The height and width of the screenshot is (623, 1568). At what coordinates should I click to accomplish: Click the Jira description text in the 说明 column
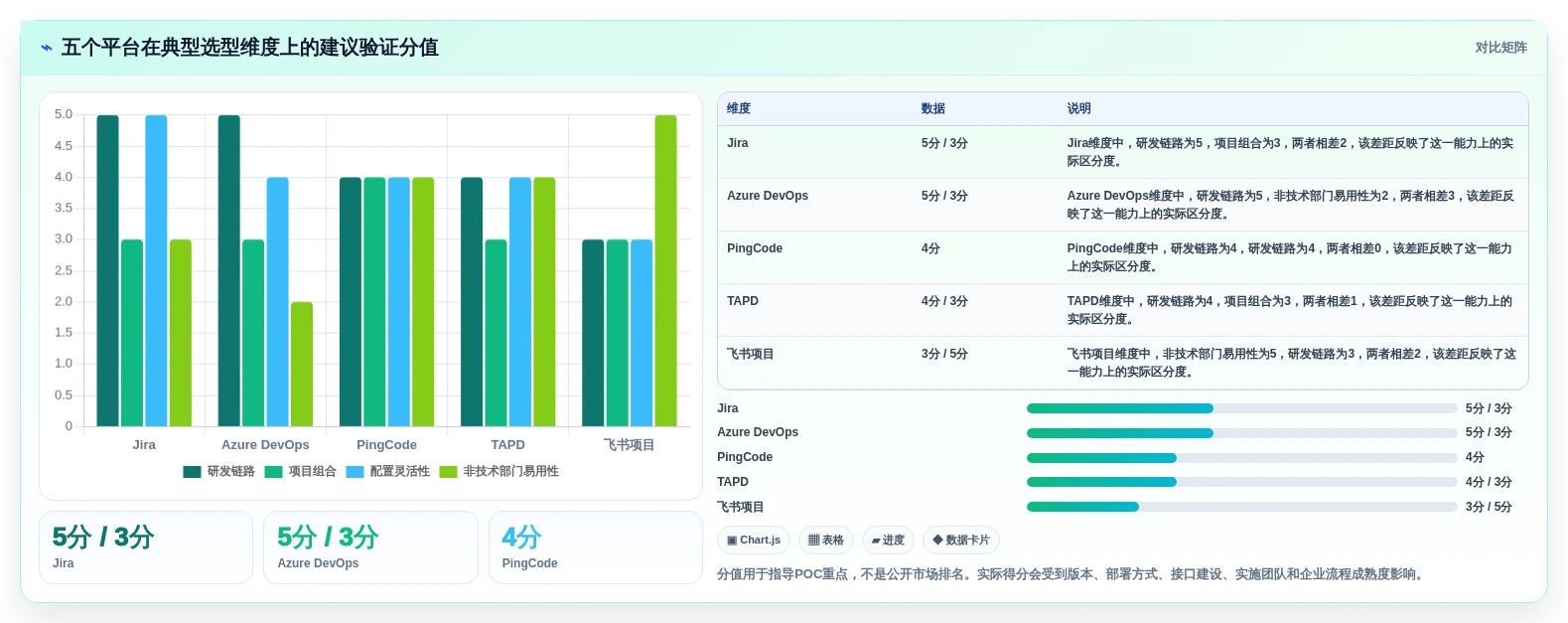1291,152
